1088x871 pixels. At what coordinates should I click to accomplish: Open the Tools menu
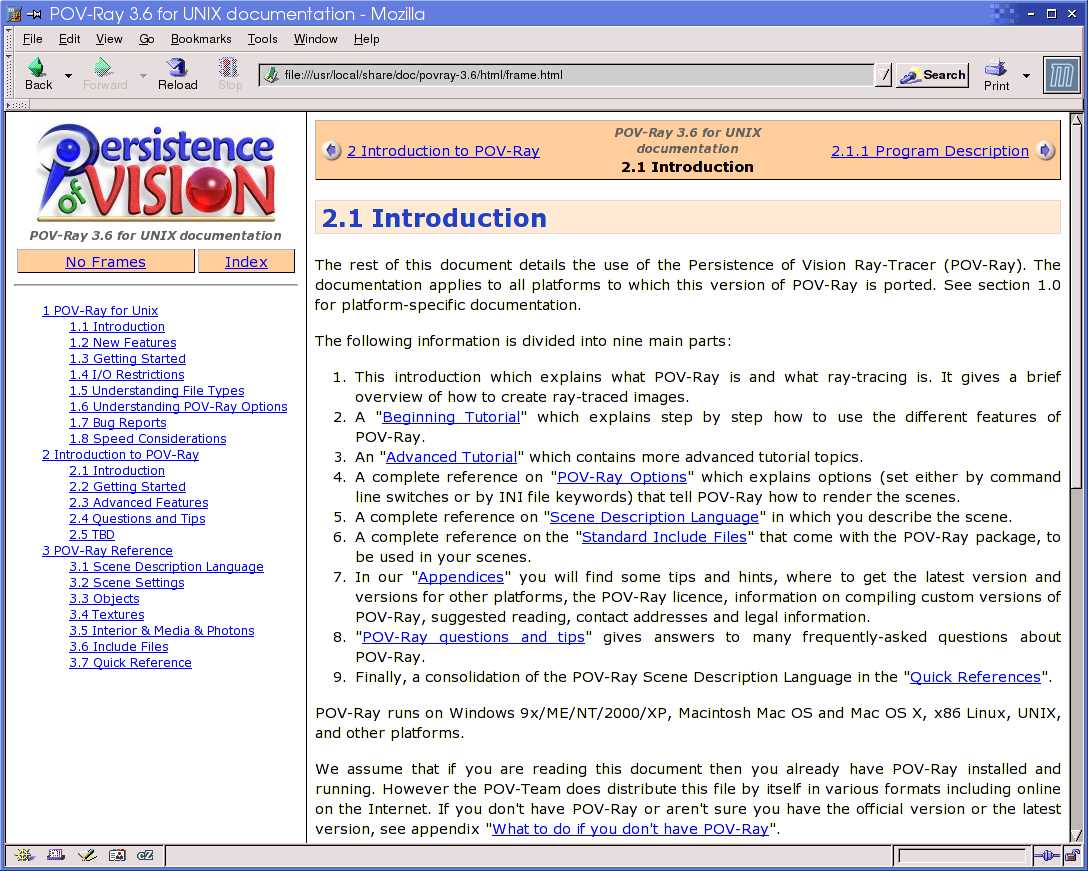262,39
